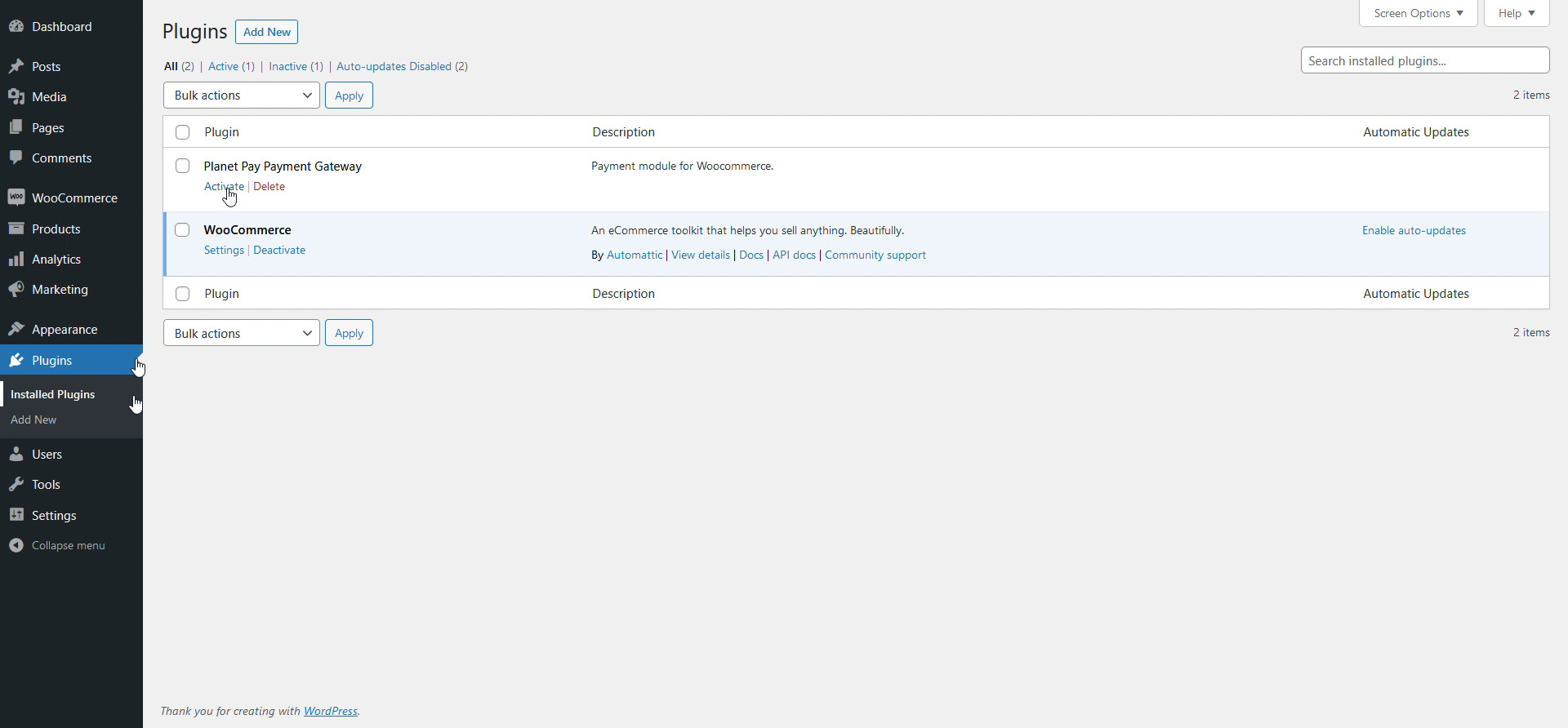1568x728 pixels.
Task: Open the top Bulk actions dropdown
Action: pyautogui.click(x=242, y=95)
